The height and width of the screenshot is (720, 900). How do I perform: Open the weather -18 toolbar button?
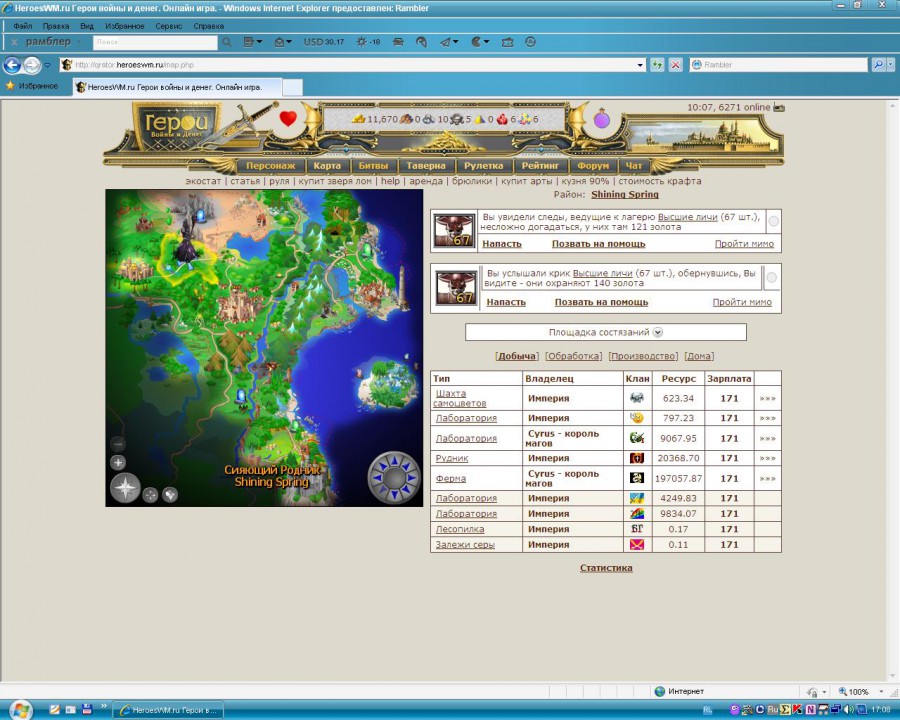click(368, 42)
